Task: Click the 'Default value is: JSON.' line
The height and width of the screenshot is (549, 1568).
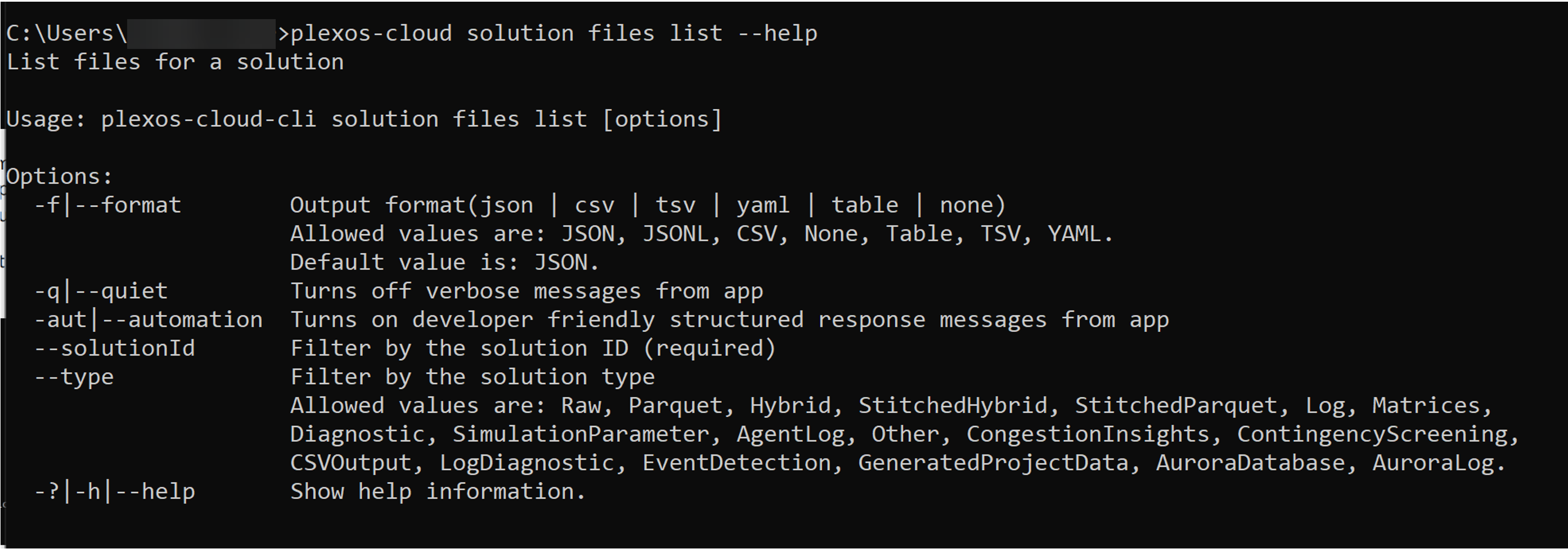Action: pyautogui.click(x=445, y=262)
